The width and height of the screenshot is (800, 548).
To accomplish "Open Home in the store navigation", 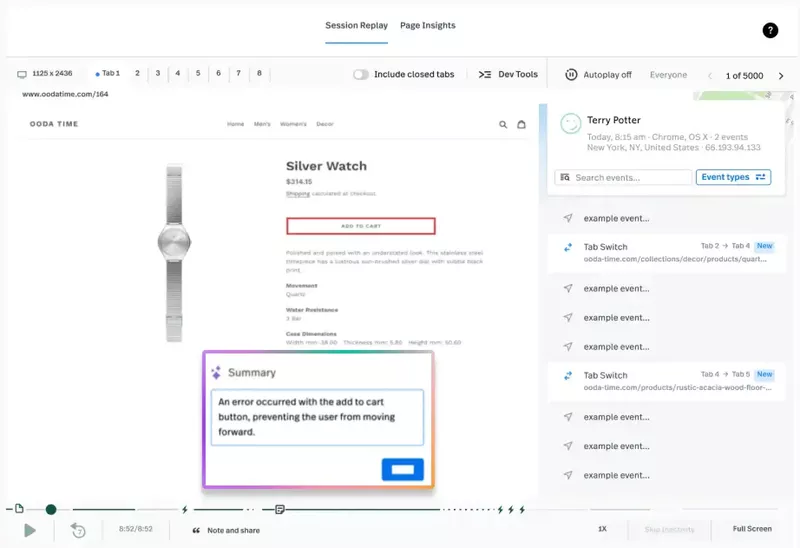I will [x=235, y=124].
